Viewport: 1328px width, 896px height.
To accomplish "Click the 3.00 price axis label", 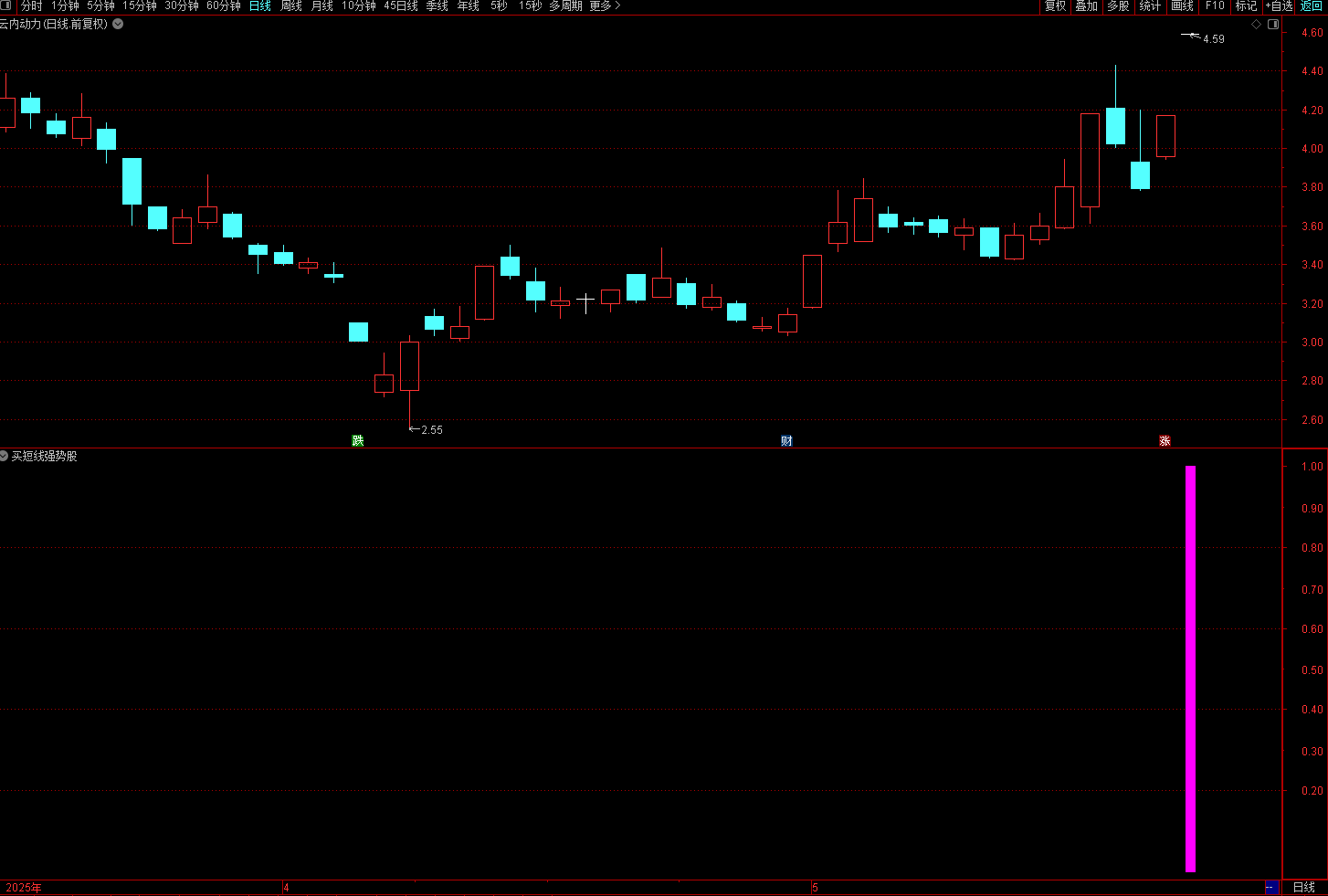I will [1312, 343].
